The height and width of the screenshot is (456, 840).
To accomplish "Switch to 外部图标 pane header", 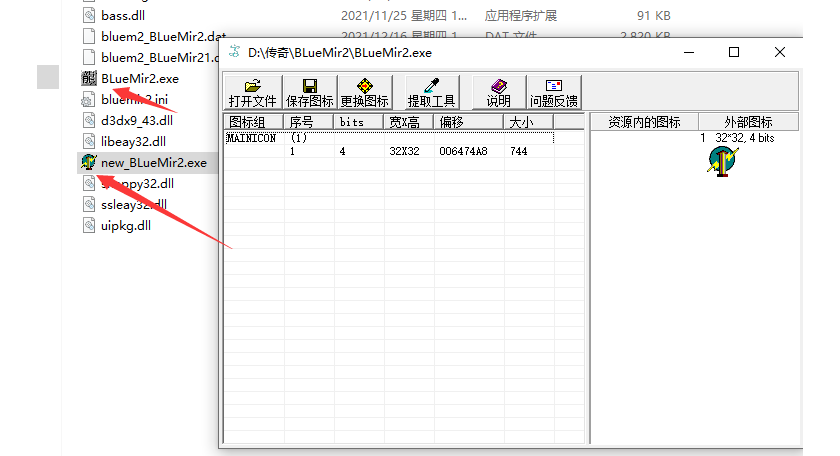I will tap(748, 122).
